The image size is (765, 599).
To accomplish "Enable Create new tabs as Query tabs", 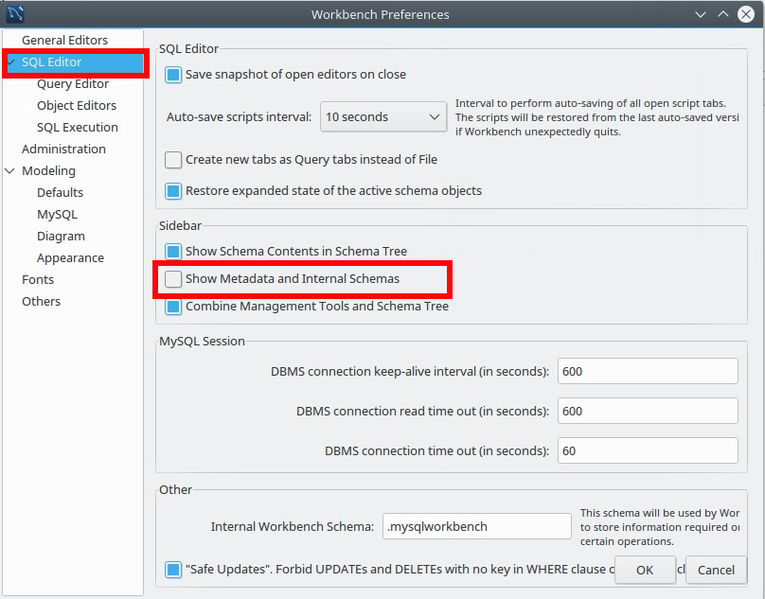I will (x=173, y=160).
